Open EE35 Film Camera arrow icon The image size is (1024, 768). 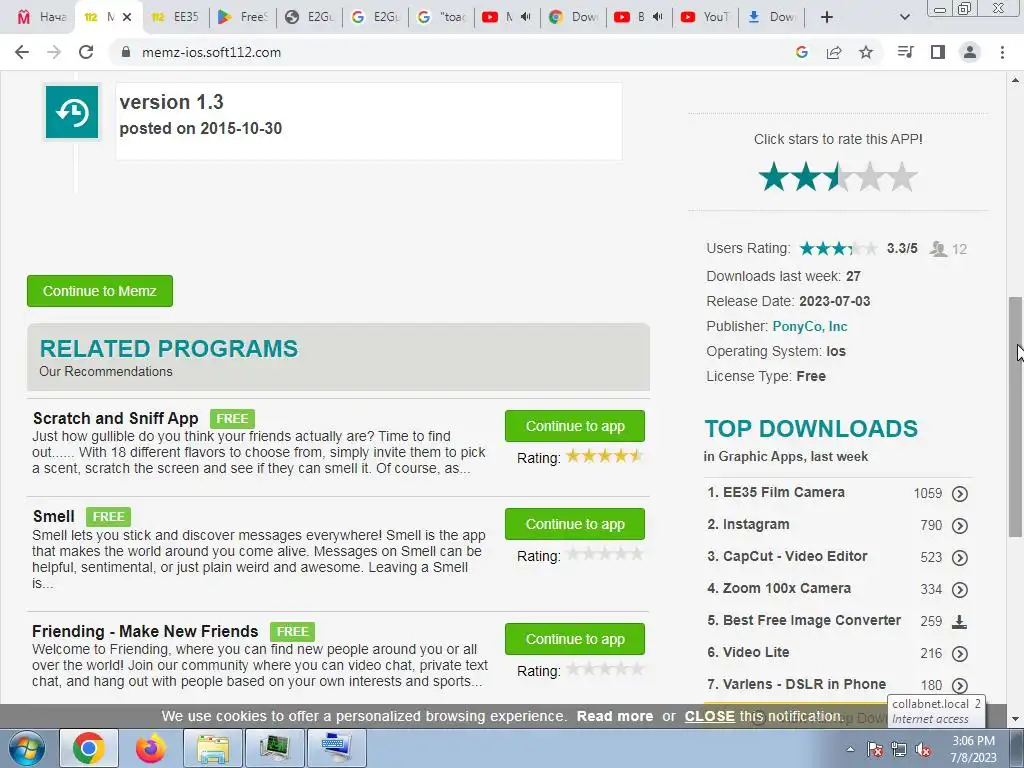point(959,494)
